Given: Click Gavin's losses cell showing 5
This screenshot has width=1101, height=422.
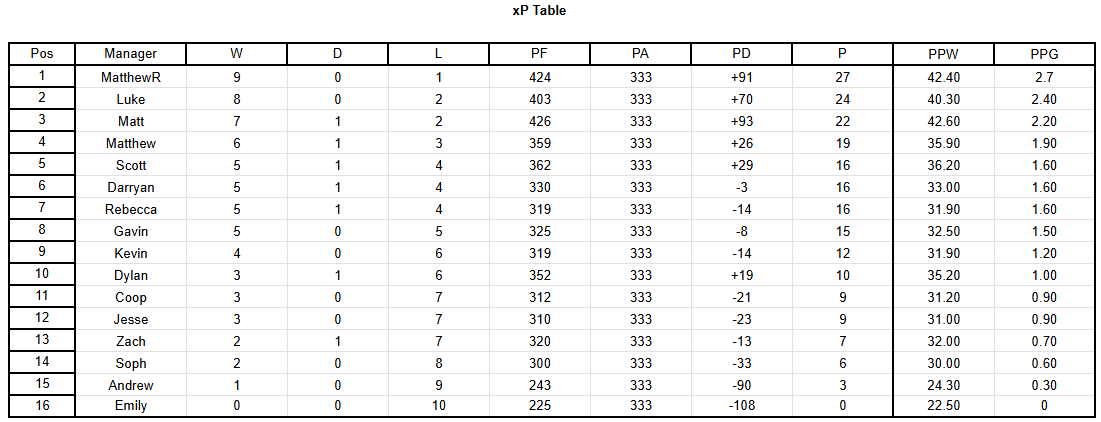Looking at the screenshot, I should 439,231.
